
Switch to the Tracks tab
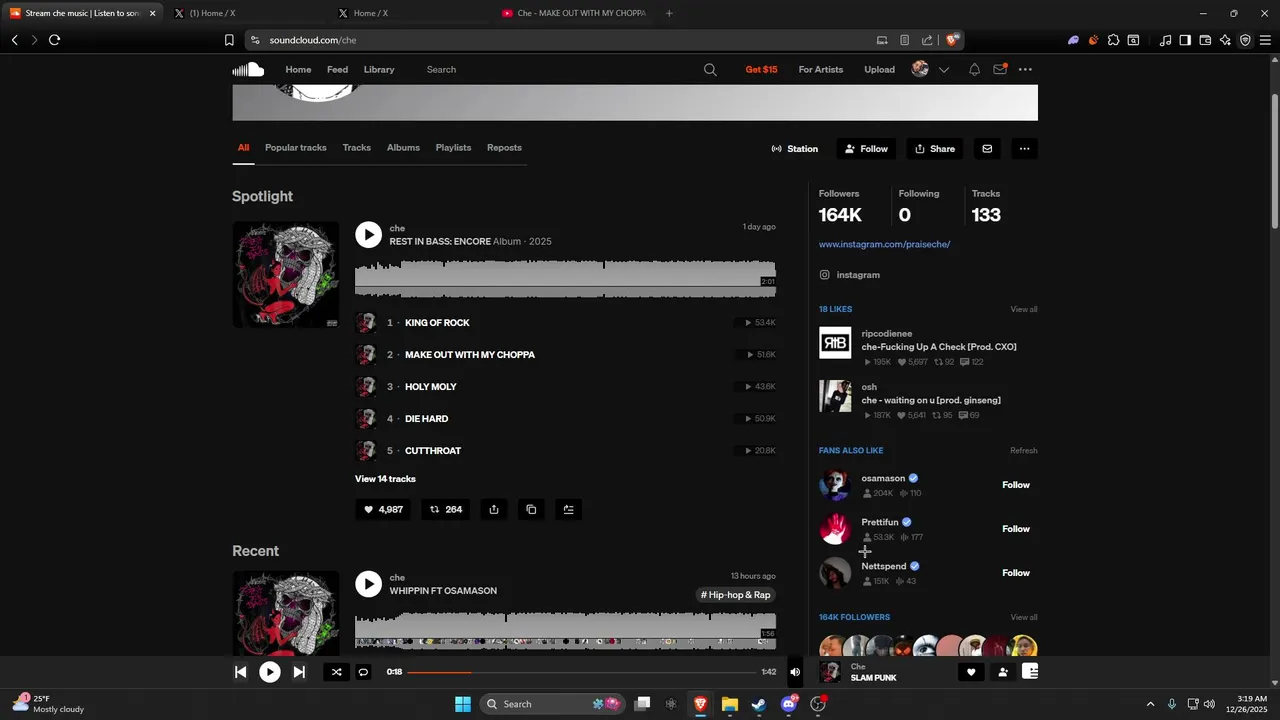click(x=357, y=147)
